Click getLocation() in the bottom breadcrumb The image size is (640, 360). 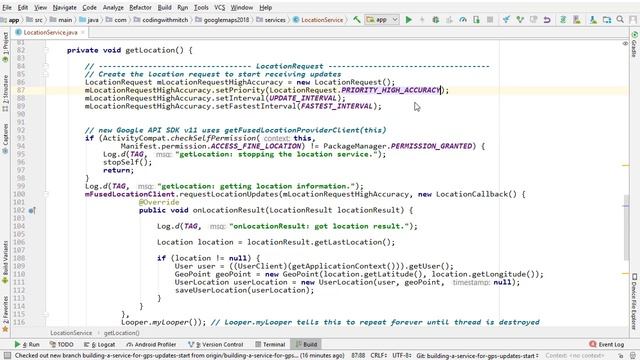(x=121, y=333)
